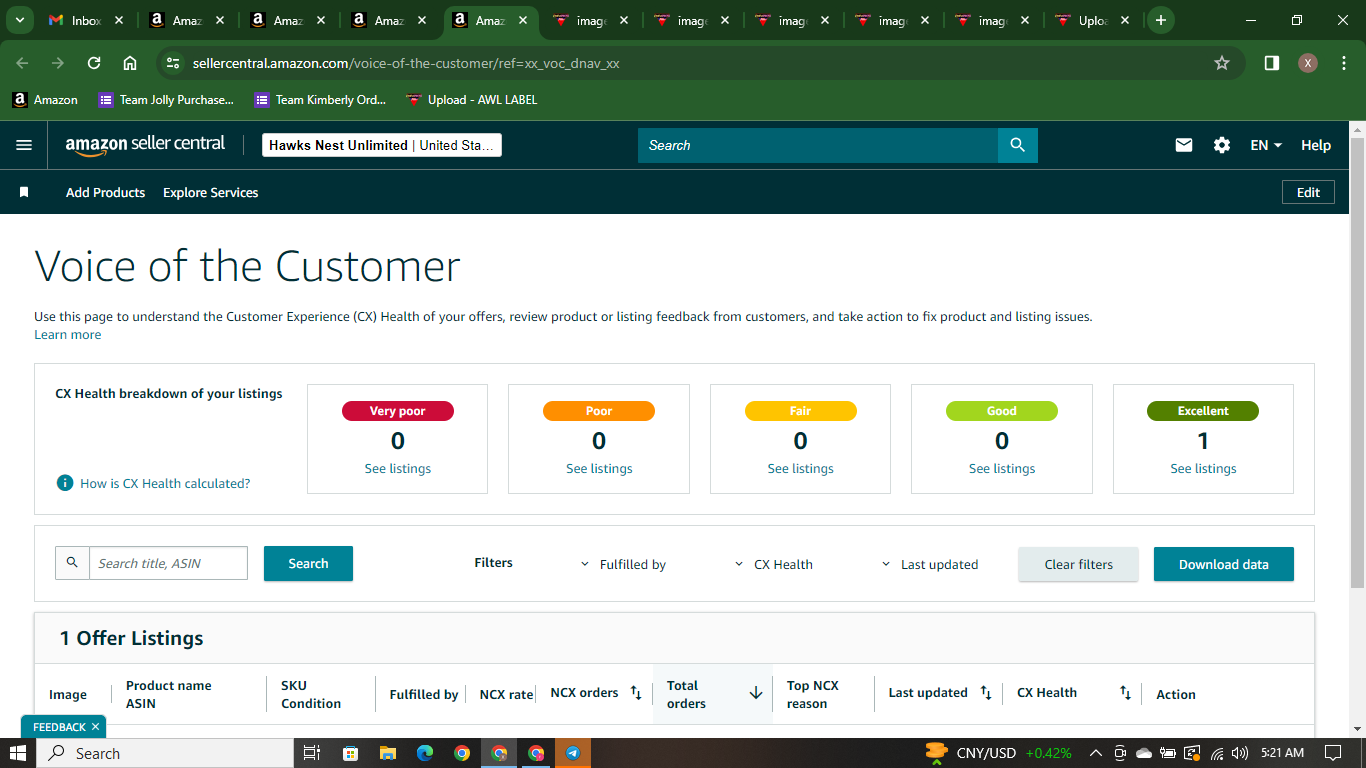Image resolution: width=1366 pixels, height=768 pixels.
Task: Open Microsoft Edge from the taskbar
Action: (424, 753)
